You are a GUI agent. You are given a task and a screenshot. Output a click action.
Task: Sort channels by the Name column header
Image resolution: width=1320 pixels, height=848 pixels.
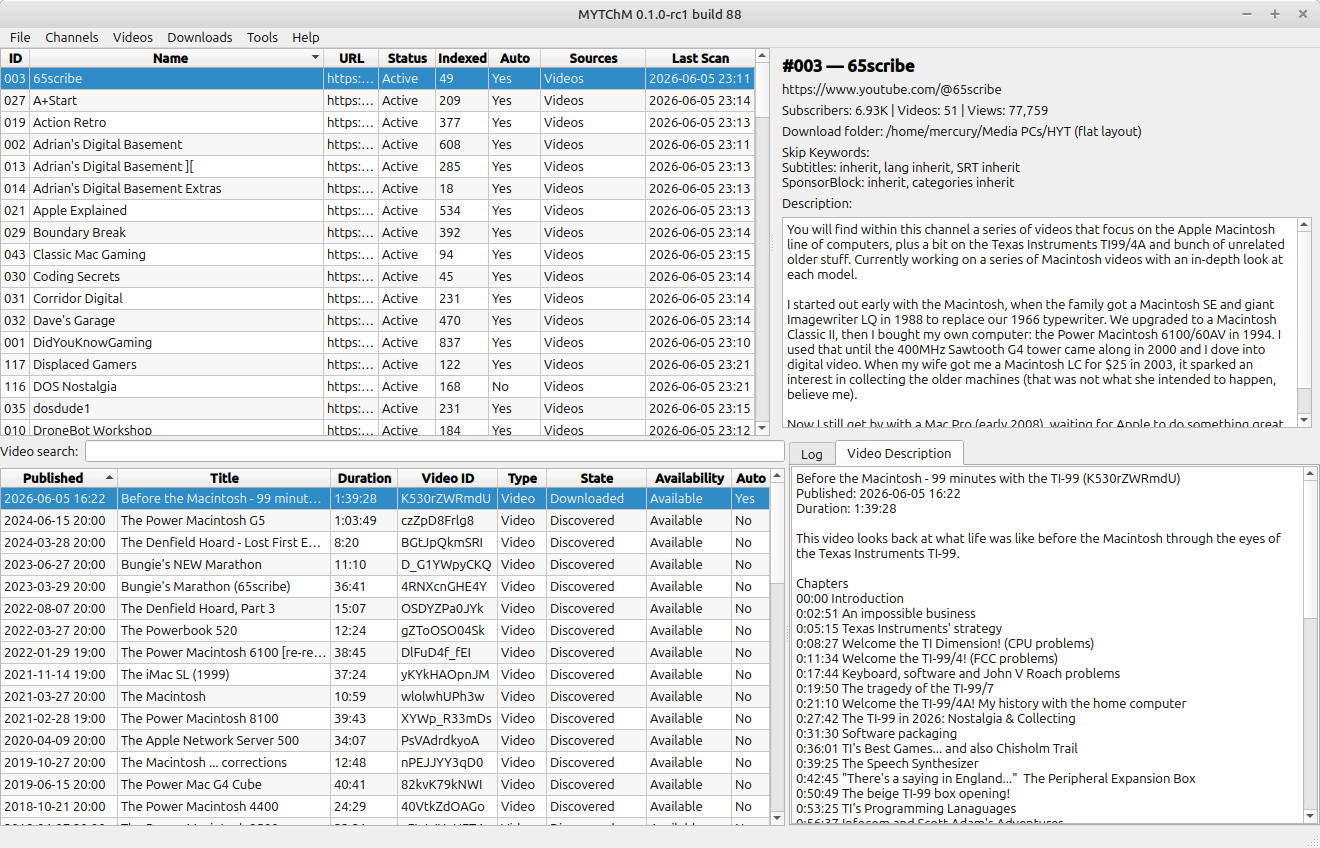click(x=177, y=58)
